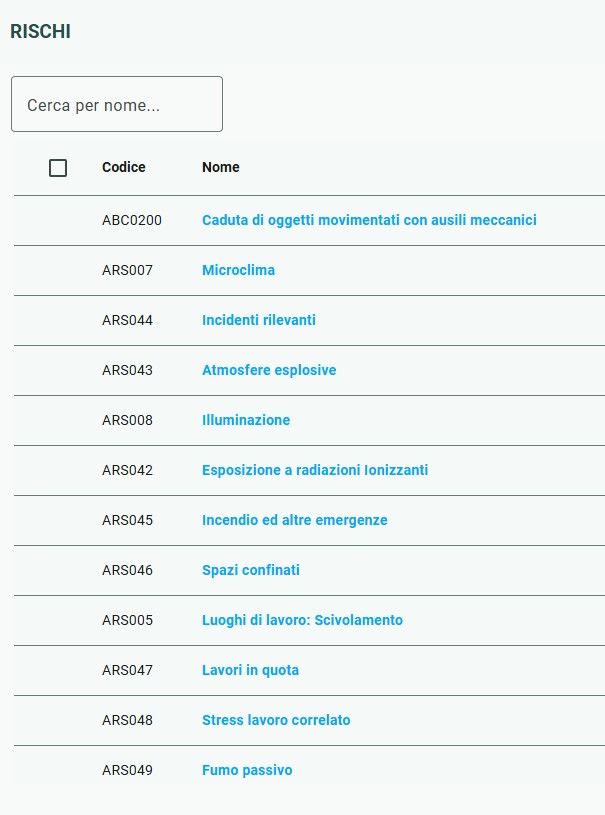The height and width of the screenshot is (815, 605).
Task: Open the Spazi confinati risk
Action: click(251, 570)
